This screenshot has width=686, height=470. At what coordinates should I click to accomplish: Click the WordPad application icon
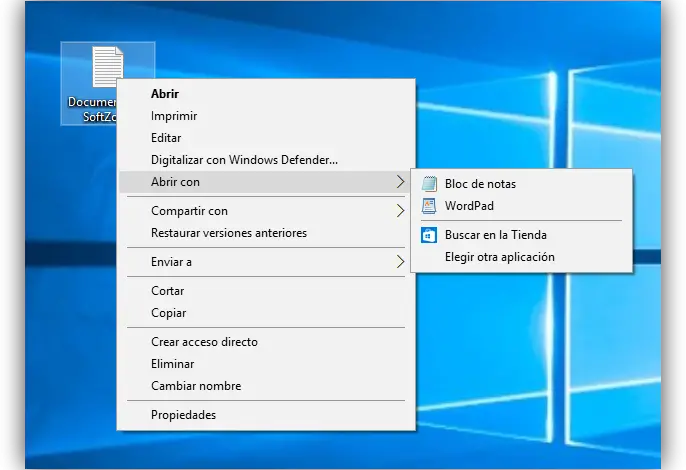click(429, 206)
